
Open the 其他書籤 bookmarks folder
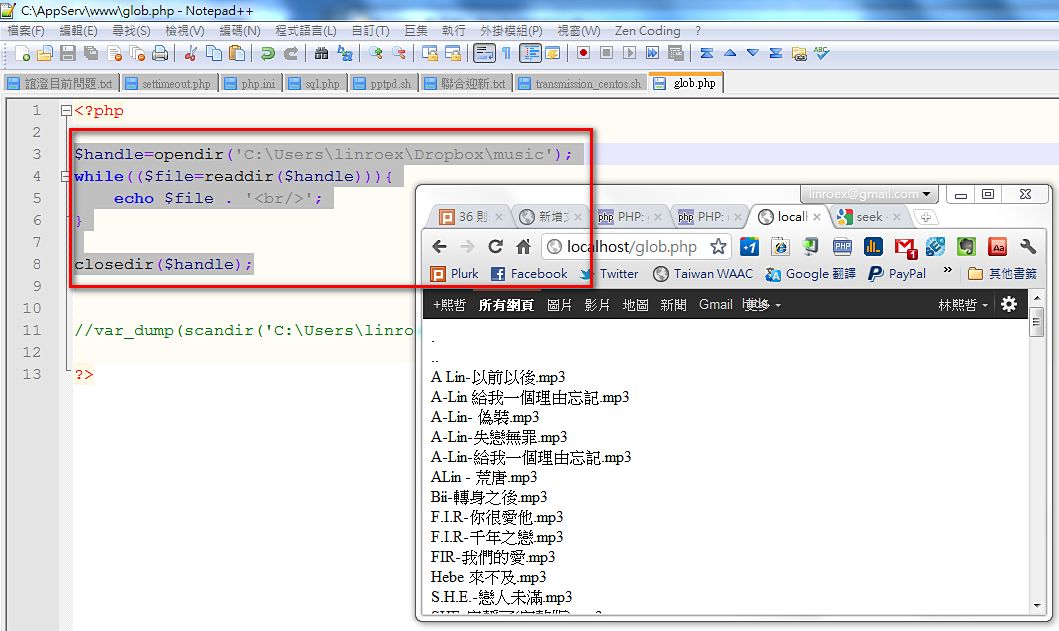1002,274
